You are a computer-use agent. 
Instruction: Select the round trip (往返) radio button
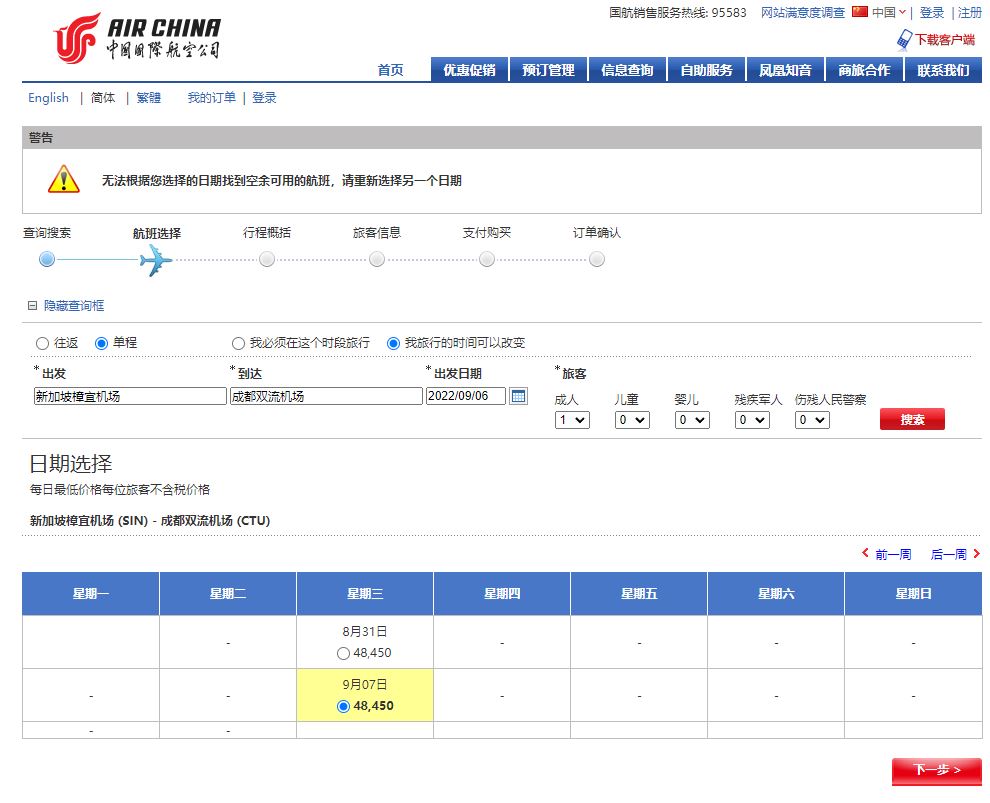(x=42, y=343)
